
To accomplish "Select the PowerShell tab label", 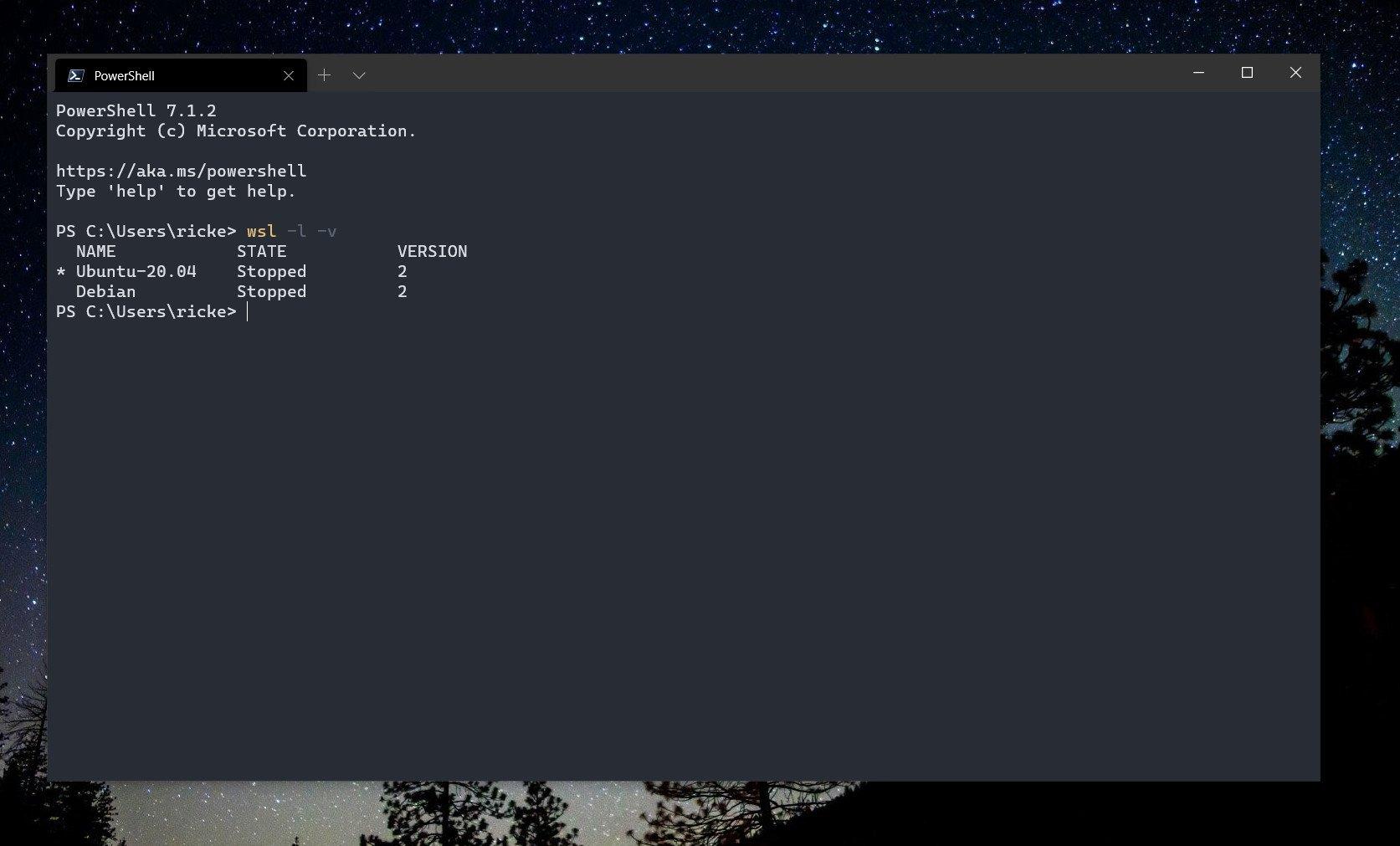I will [x=123, y=75].
